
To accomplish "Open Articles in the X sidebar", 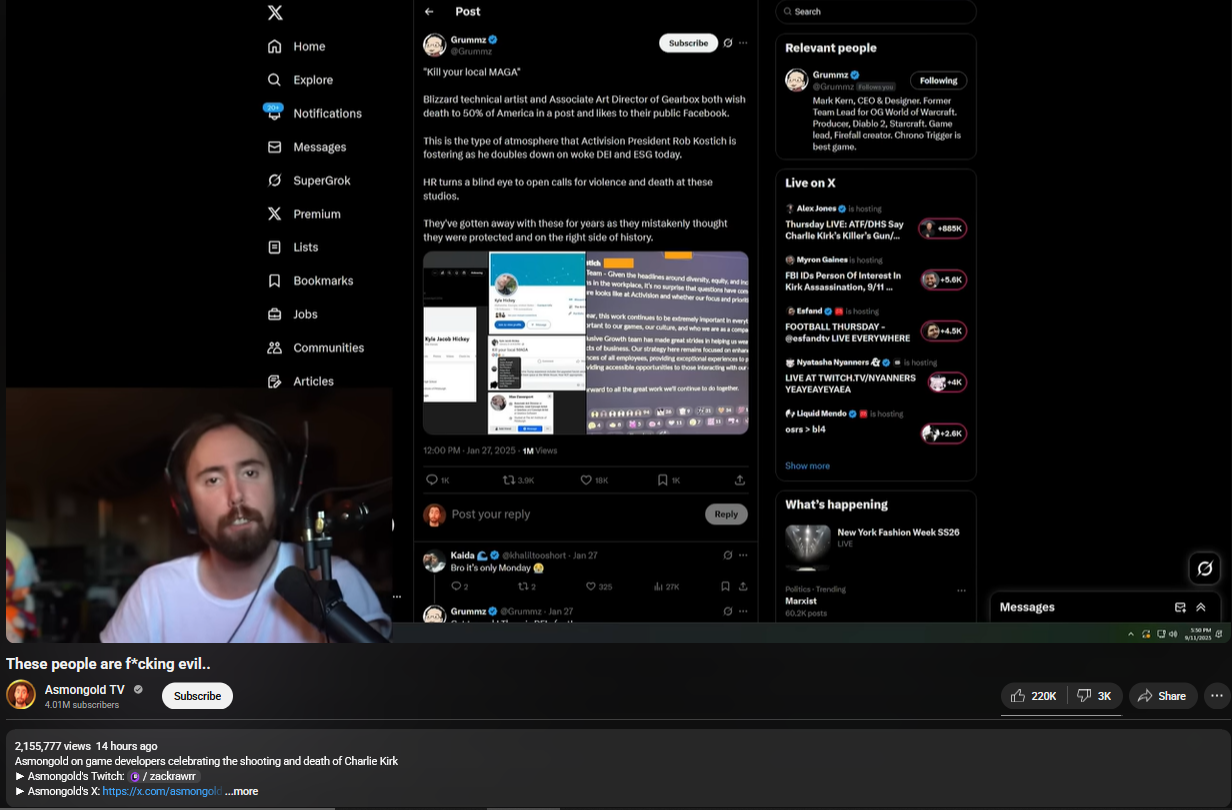I will point(300,381).
